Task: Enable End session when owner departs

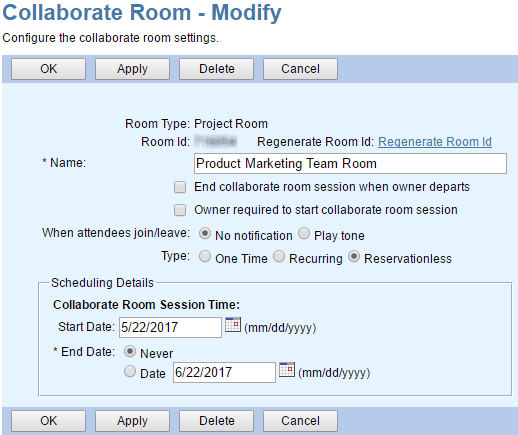Action: pos(180,187)
